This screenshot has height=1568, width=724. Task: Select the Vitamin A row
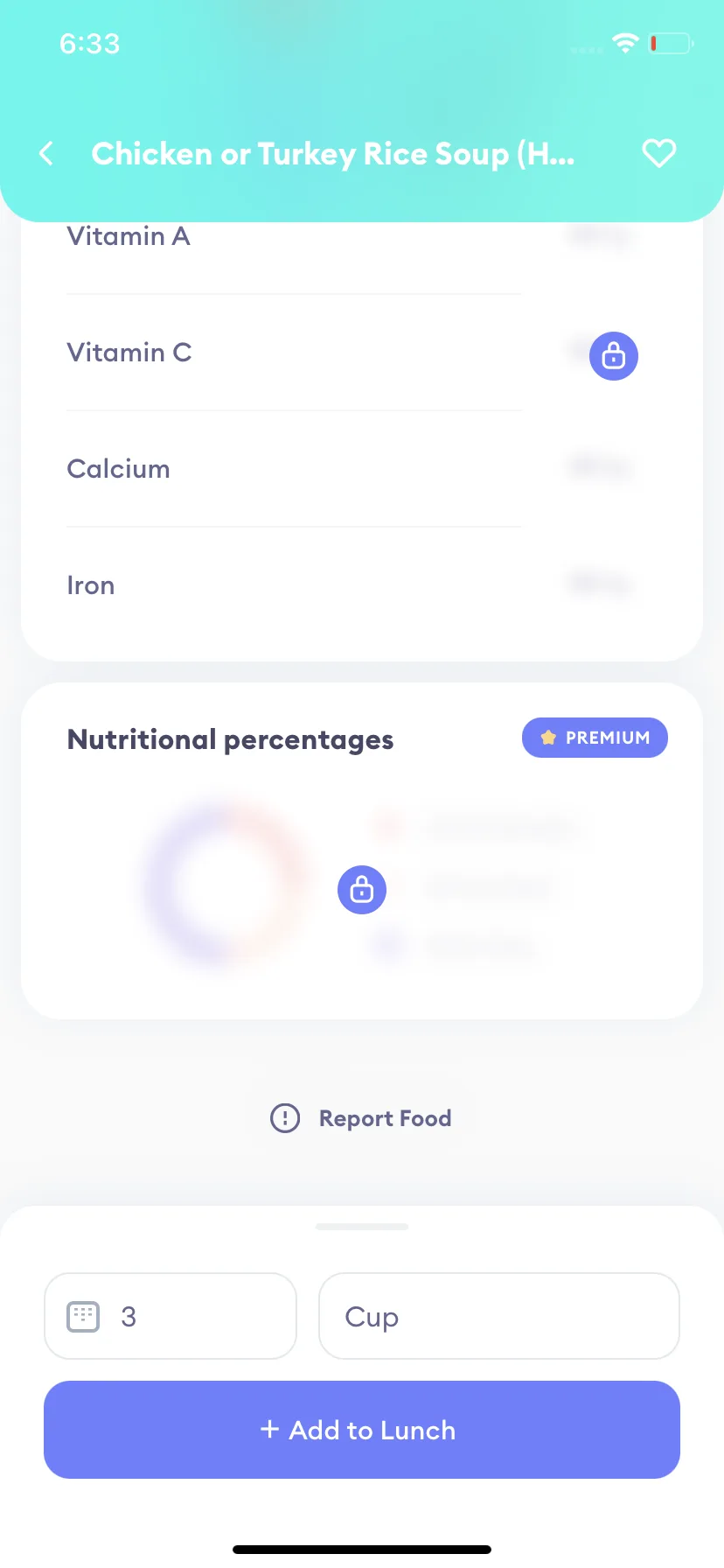[350, 236]
